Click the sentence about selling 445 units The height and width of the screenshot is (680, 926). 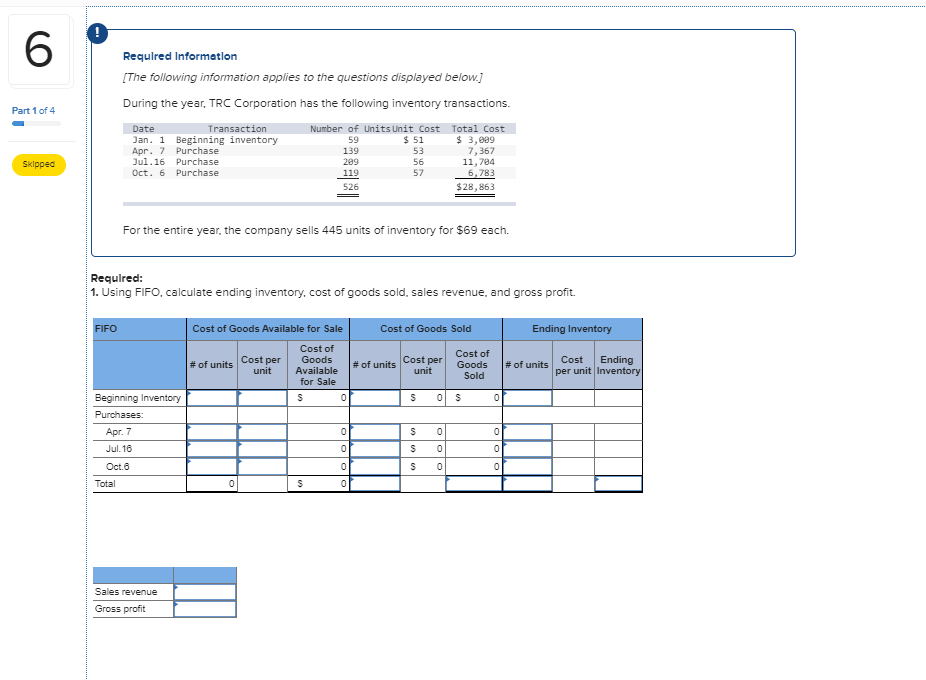[x=316, y=230]
